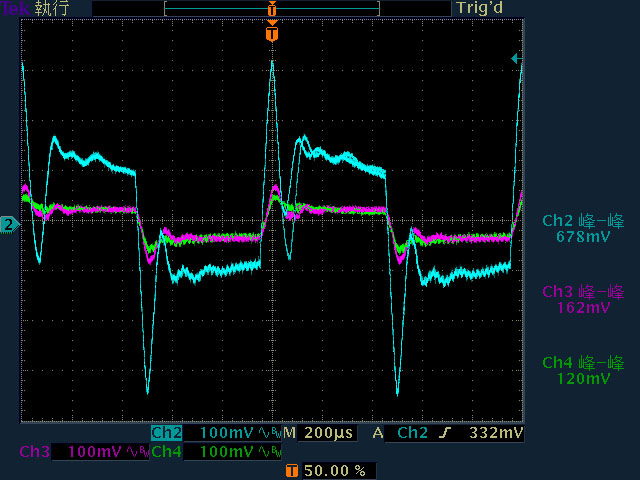Click the rising edge trigger slope icon

[x=445, y=433]
